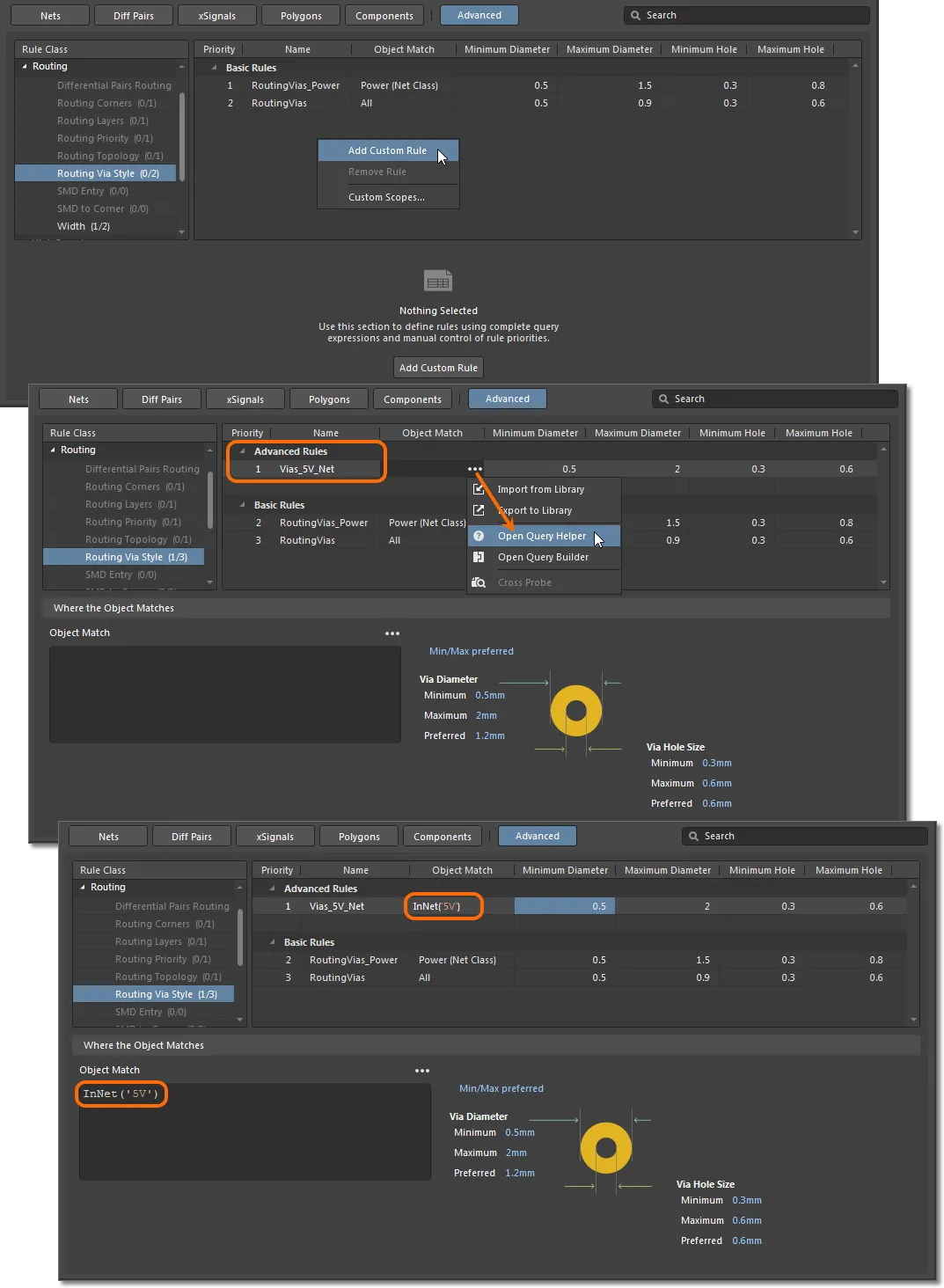The image size is (944, 1288).
Task: Click via diagram in middle window
Action: pos(576,711)
